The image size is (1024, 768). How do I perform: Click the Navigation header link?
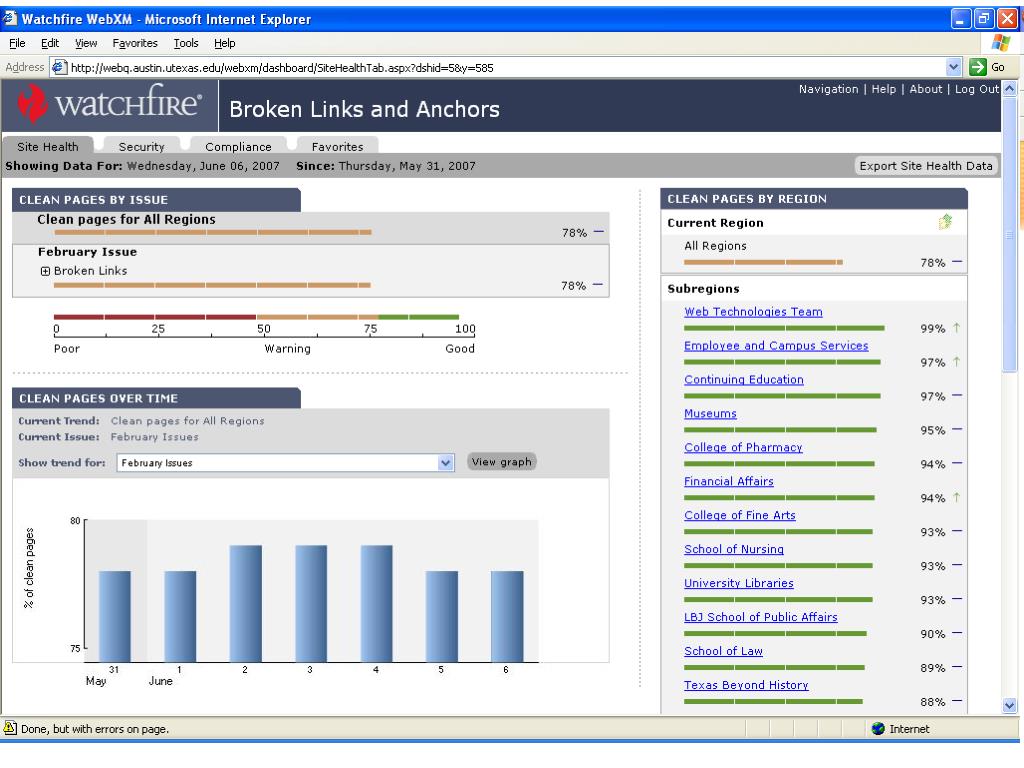pyautogui.click(x=828, y=89)
